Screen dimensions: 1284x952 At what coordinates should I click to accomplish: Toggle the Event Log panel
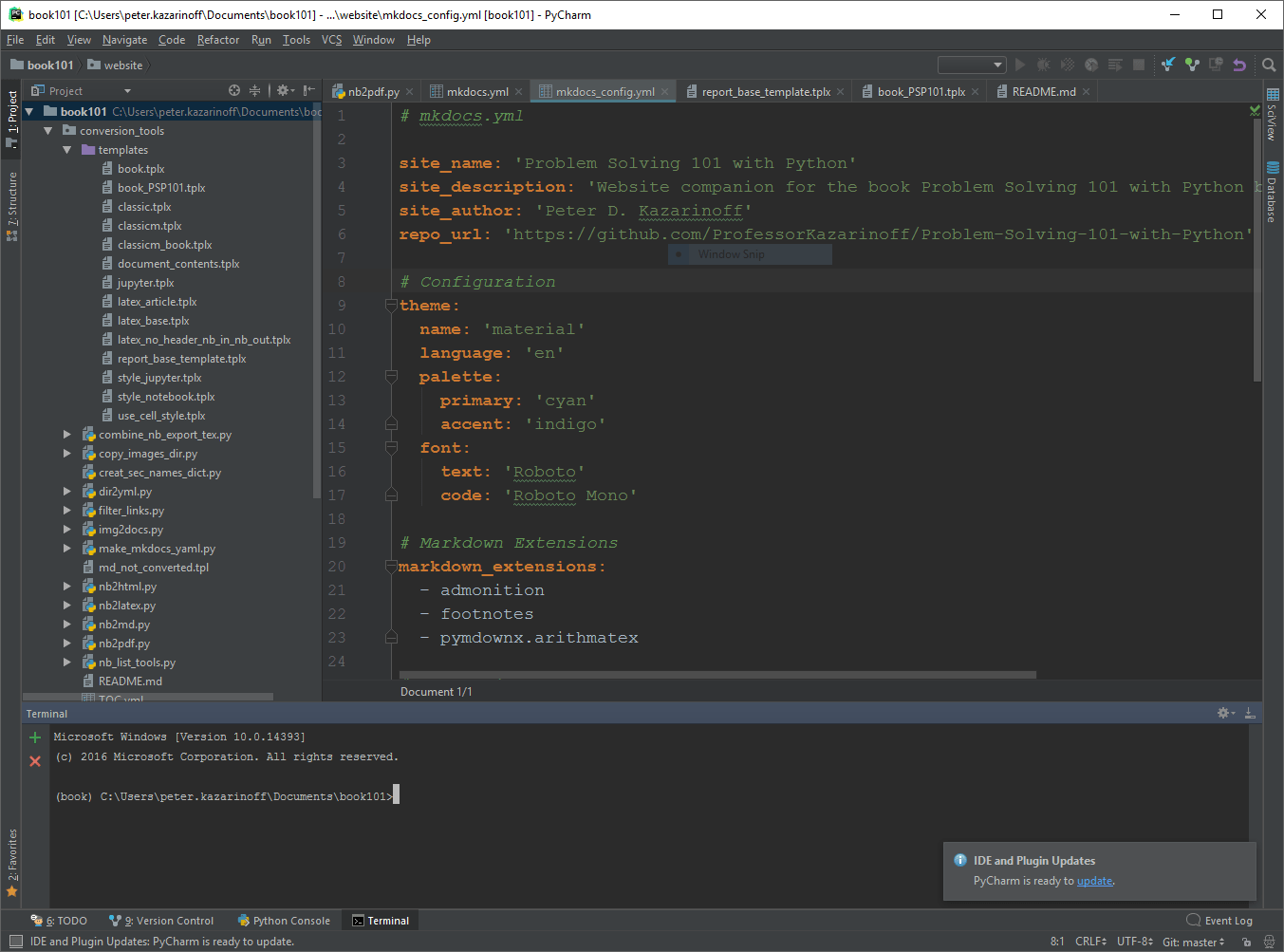pyautogui.click(x=1220, y=920)
